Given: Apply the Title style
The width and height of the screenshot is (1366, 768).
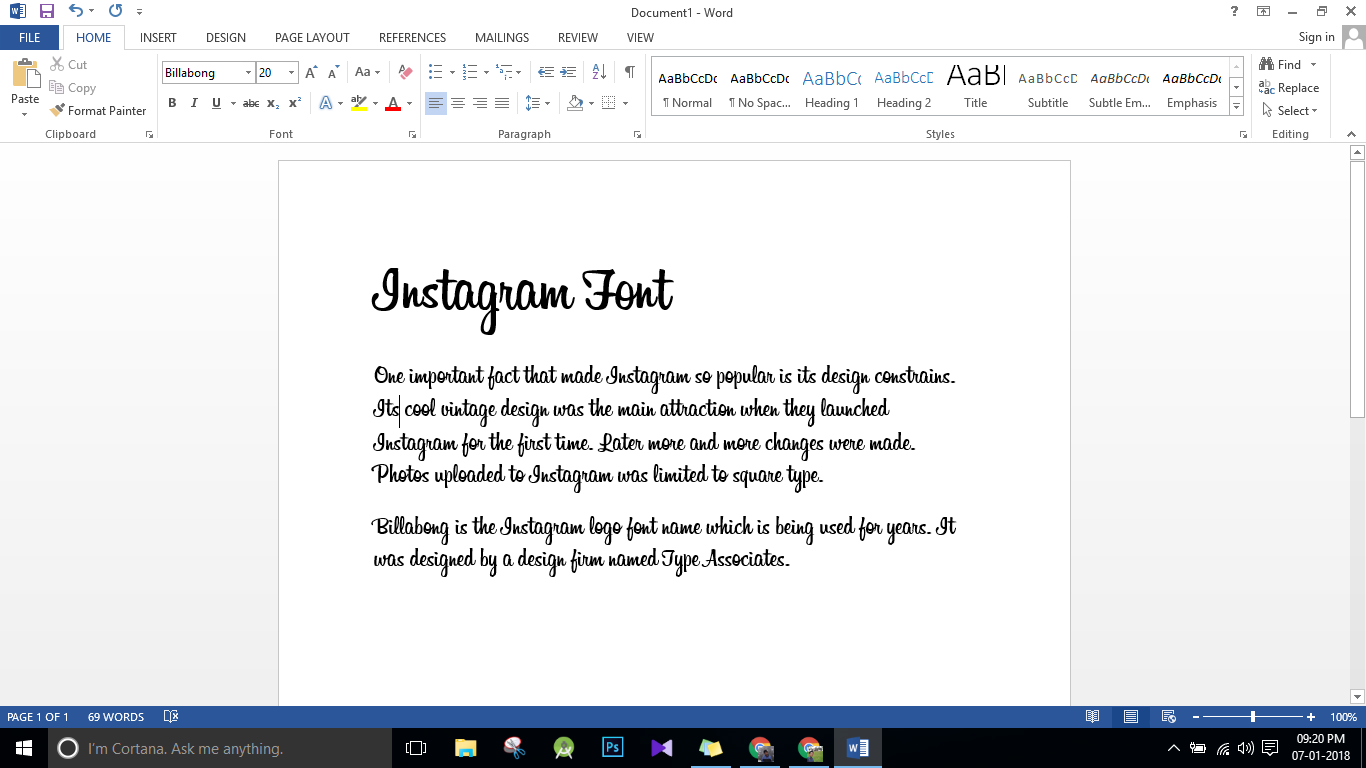Looking at the screenshot, I should pos(976,88).
